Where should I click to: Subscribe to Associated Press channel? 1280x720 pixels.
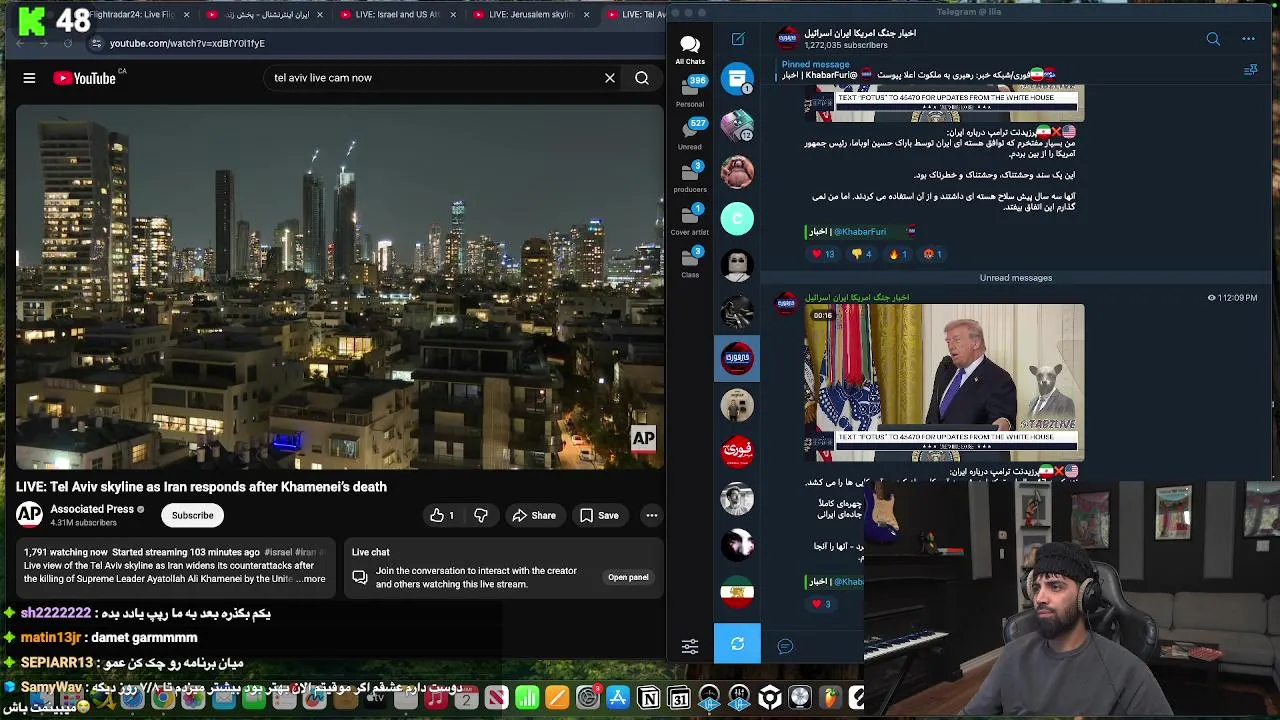tap(192, 515)
